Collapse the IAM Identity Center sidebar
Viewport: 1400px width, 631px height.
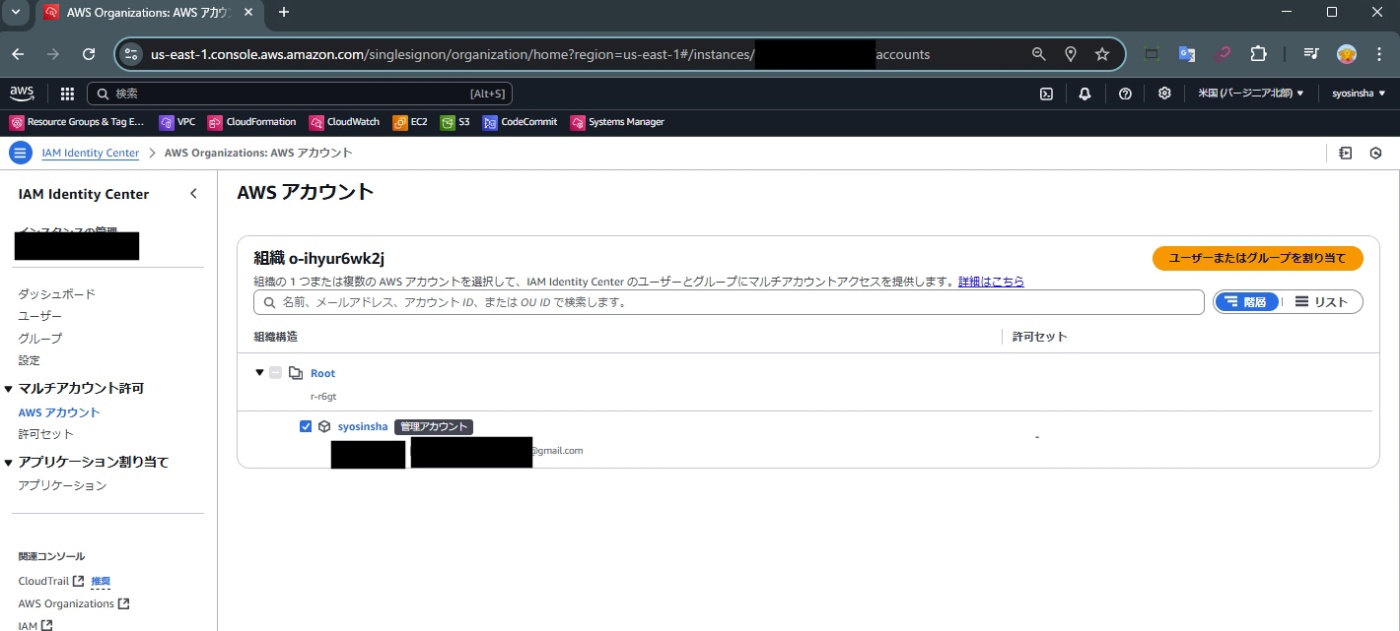pos(194,194)
